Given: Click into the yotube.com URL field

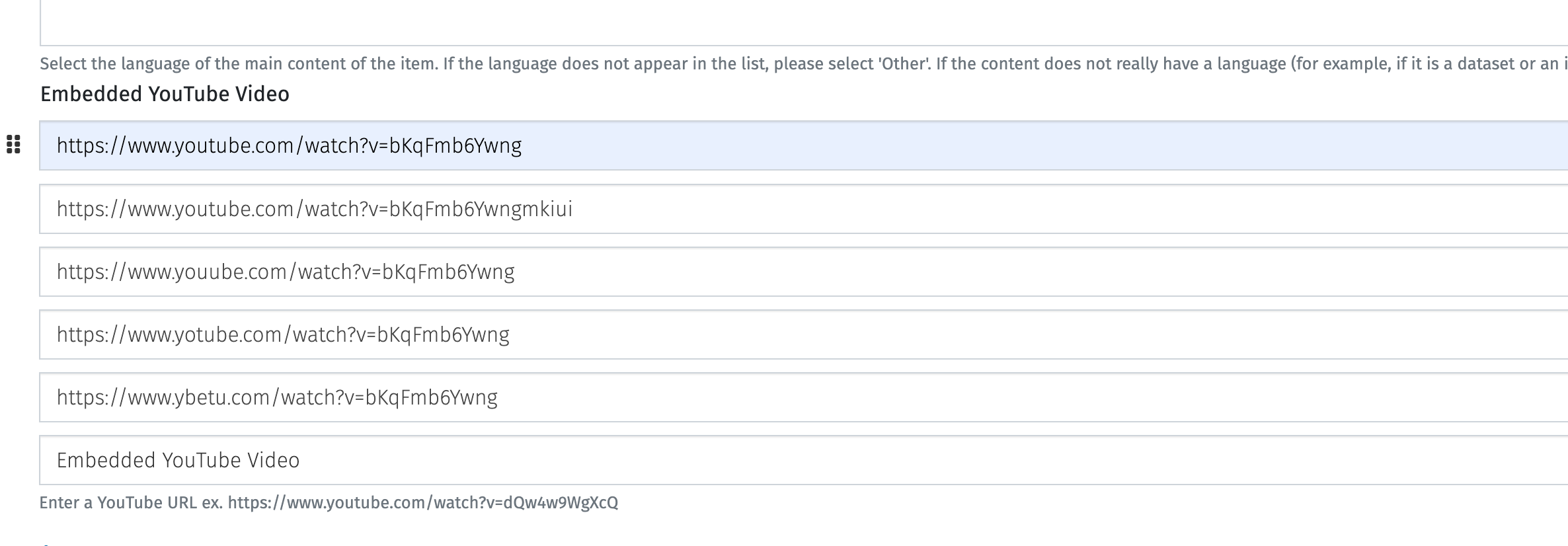Looking at the screenshot, I should (x=793, y=334).
